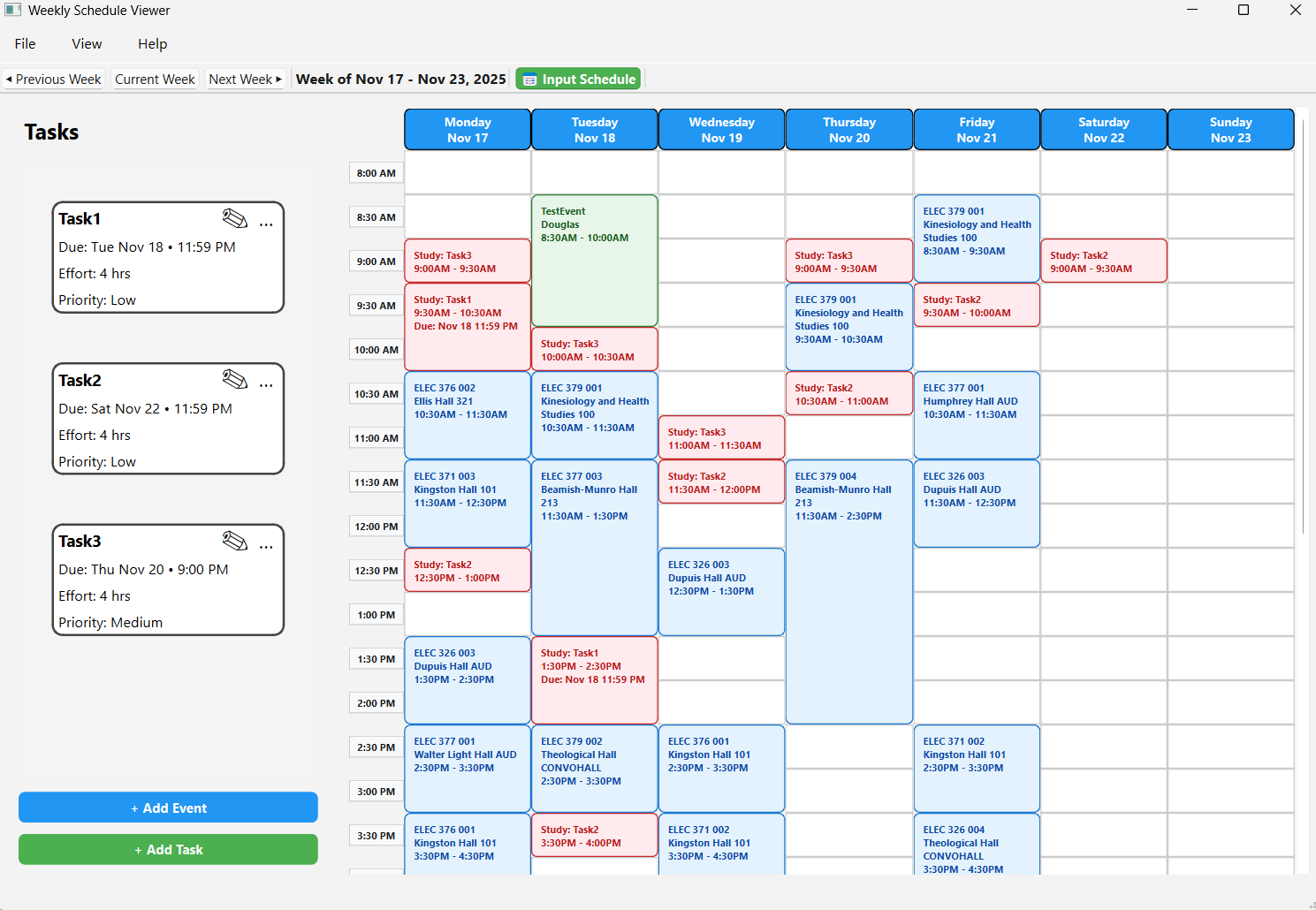Open the File menu
Screen dimensions: 1316x910
[25, 43]
